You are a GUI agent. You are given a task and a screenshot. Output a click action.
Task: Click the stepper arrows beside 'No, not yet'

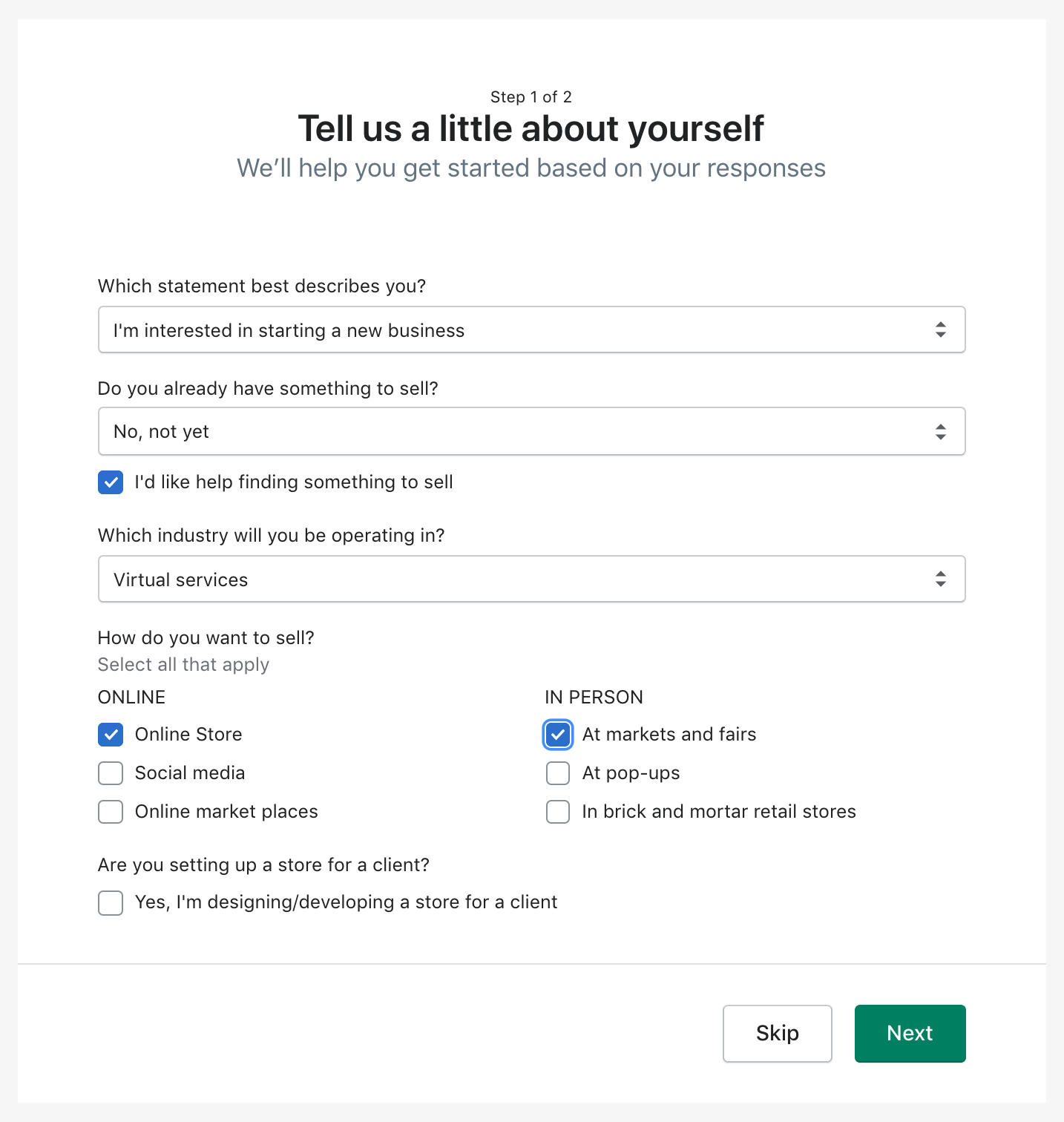pyautogui.click(x=940, y=430)
